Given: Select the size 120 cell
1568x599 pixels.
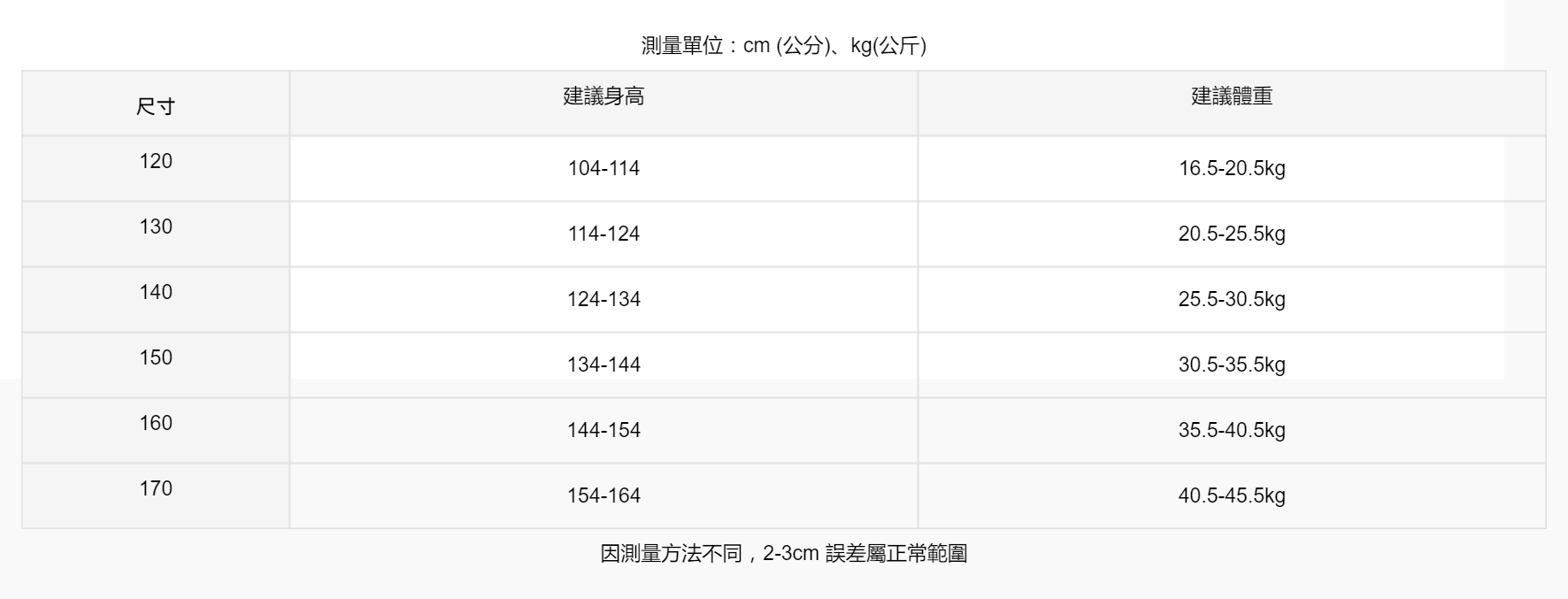Looking at the screenshot, I should [x=156, y=161].
